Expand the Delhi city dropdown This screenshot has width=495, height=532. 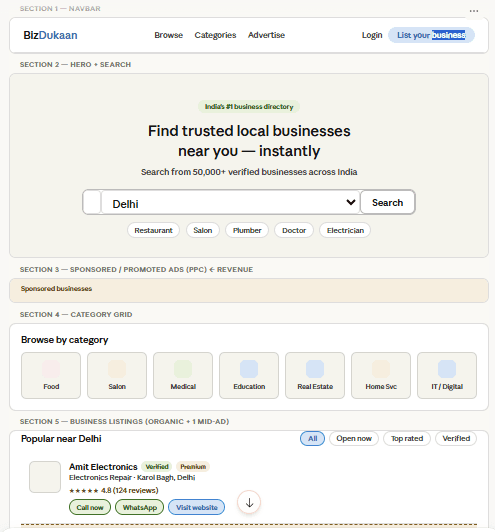pyautogui.click(x=231, y=203)
